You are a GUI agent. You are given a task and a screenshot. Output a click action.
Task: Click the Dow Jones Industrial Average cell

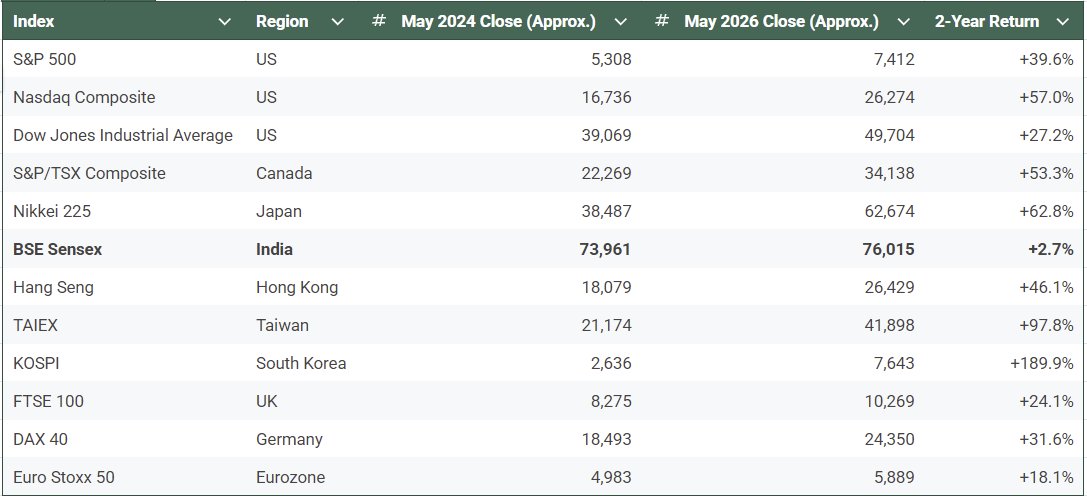click(123, 135)
